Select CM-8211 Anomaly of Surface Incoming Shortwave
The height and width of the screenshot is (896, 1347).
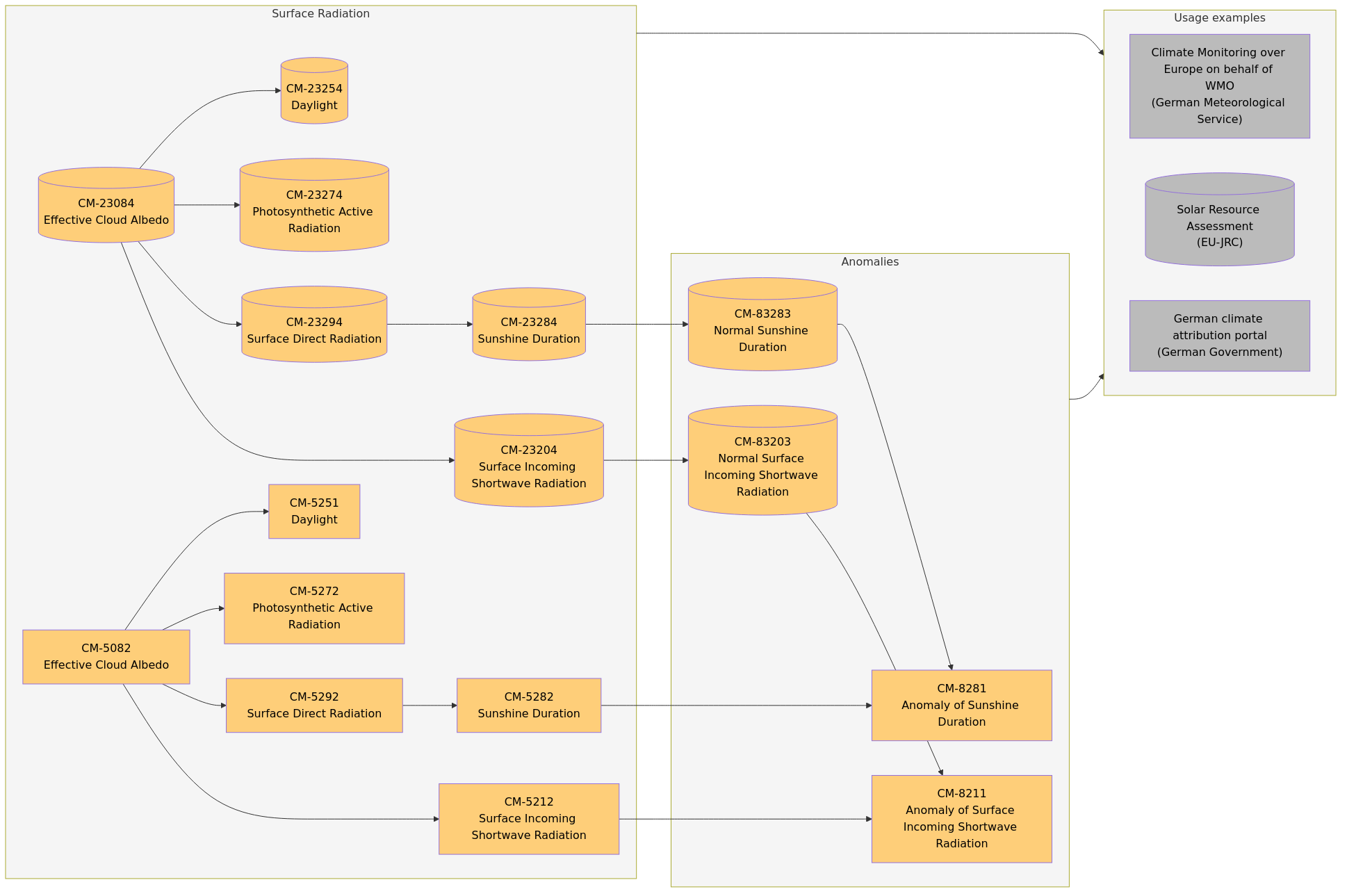click(x=961, y=819)
